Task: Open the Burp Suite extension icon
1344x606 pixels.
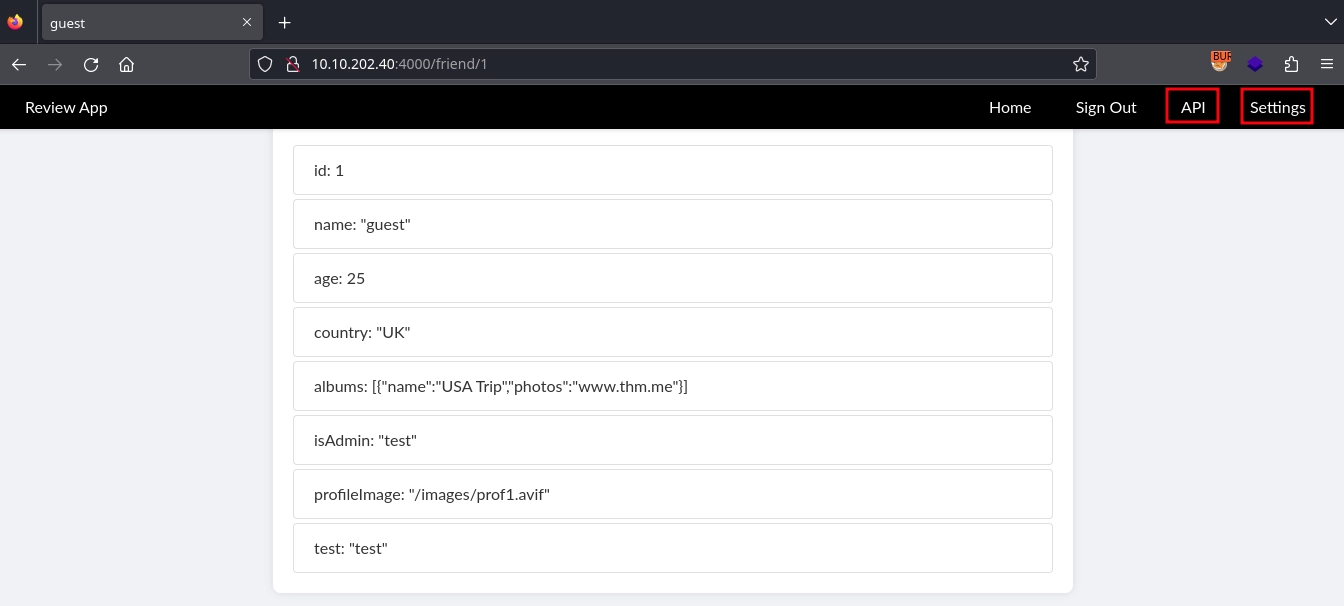Action: tap(1220, 62)
